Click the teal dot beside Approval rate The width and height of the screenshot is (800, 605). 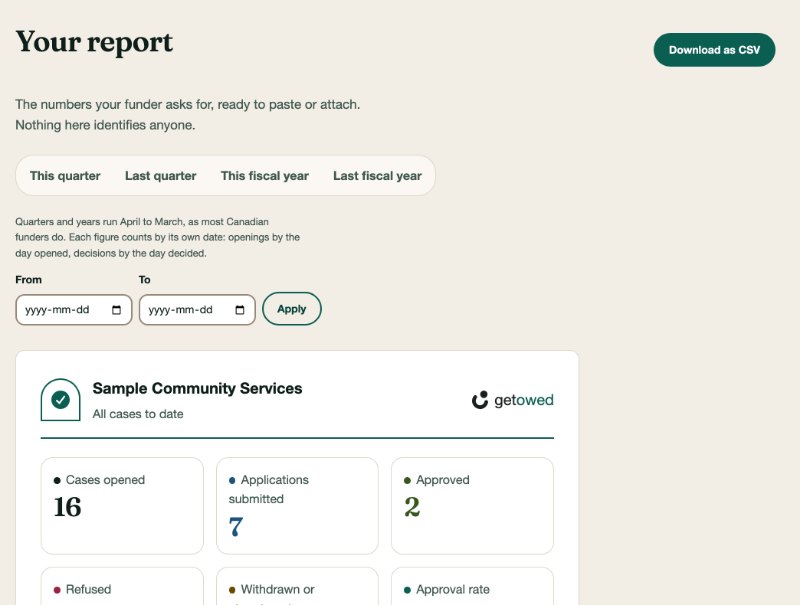coord(407,590)
